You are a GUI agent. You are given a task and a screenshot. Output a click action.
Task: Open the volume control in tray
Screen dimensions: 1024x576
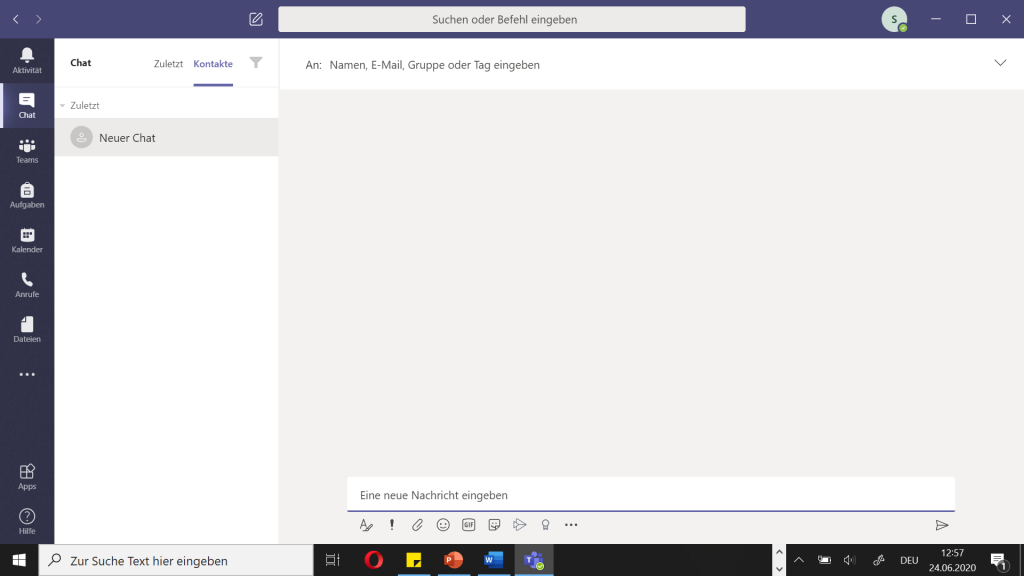[x=849, y=560]
